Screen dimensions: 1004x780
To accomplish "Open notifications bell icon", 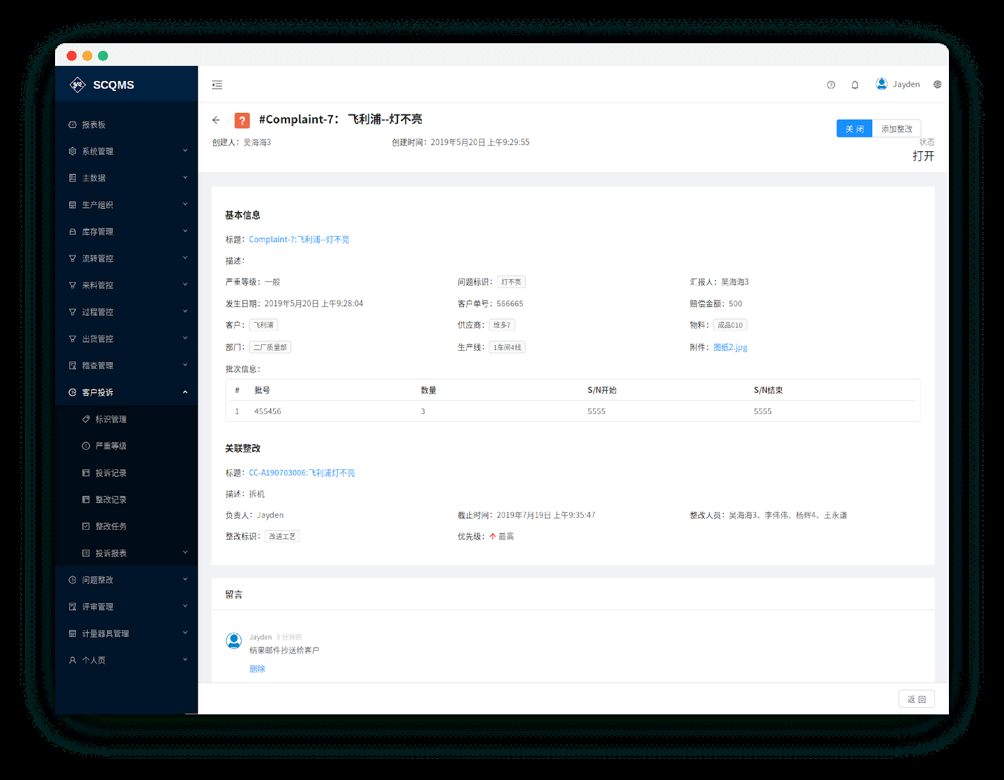I will pyautogui.click(x=854, y=85).
